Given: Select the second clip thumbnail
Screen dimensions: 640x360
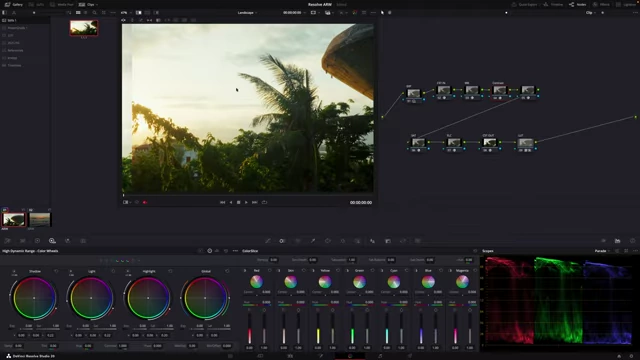Looking at the screenshot, I should [40, 220].
